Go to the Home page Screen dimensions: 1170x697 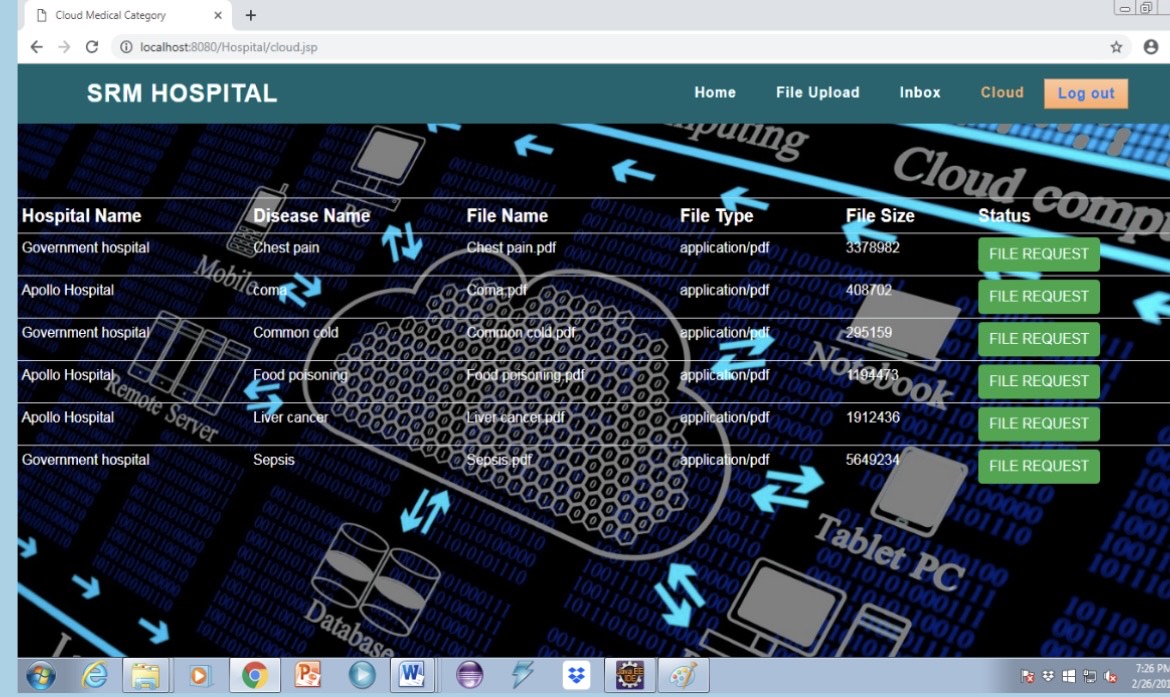pos(715,93)
